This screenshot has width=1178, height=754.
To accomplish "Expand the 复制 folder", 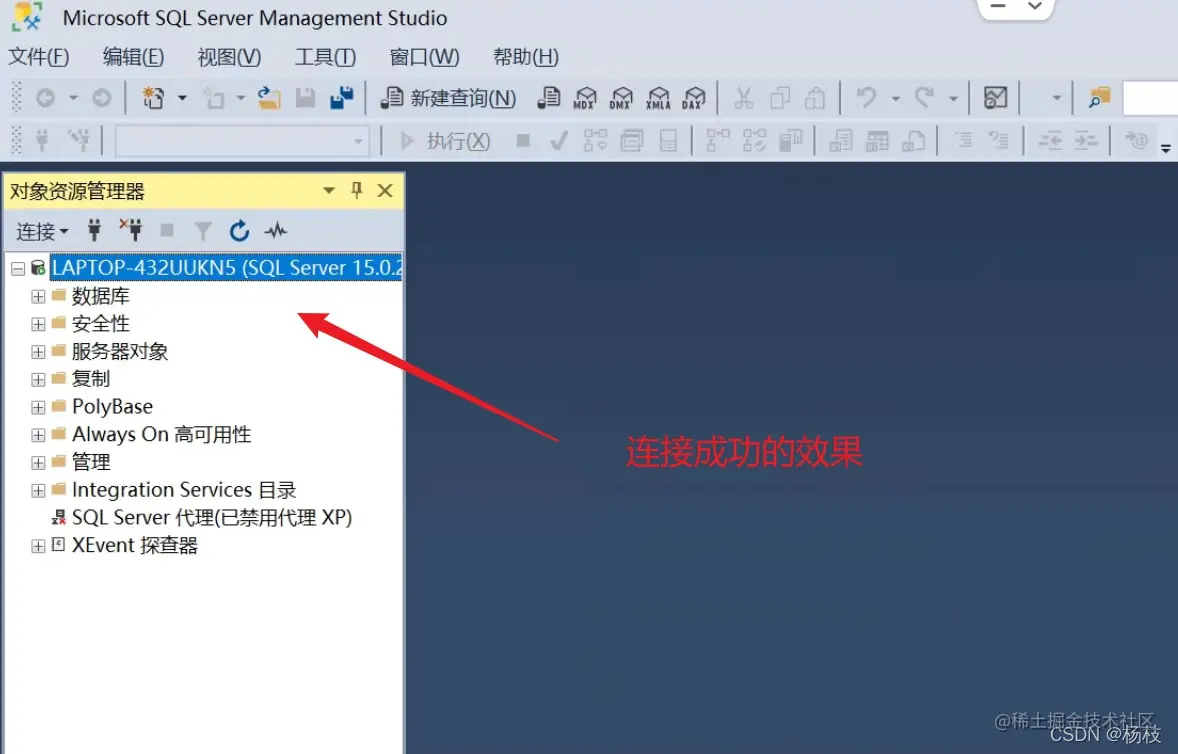I will [38, 379].
